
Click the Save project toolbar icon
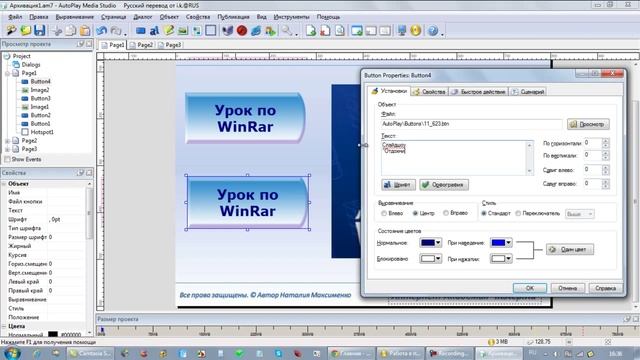39,31
